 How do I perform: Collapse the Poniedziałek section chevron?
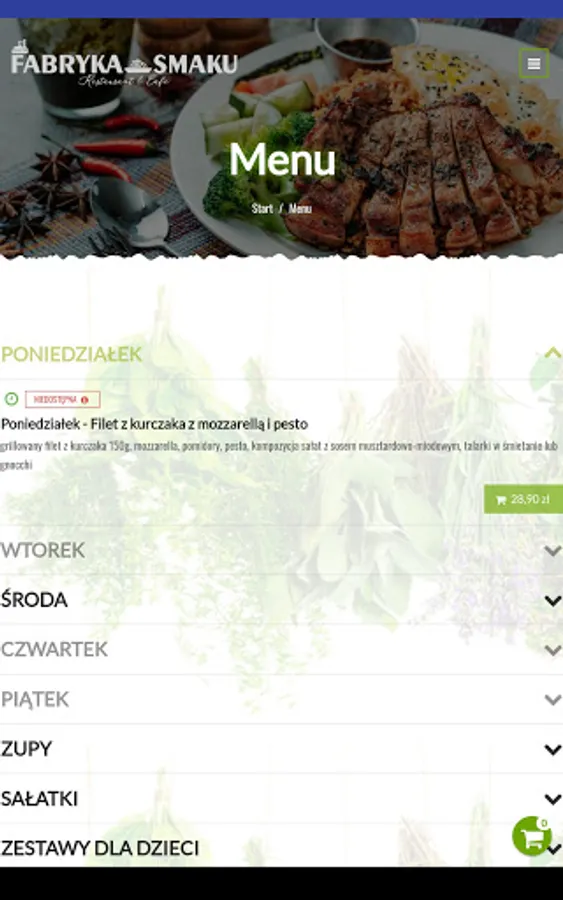coord(553,353)
